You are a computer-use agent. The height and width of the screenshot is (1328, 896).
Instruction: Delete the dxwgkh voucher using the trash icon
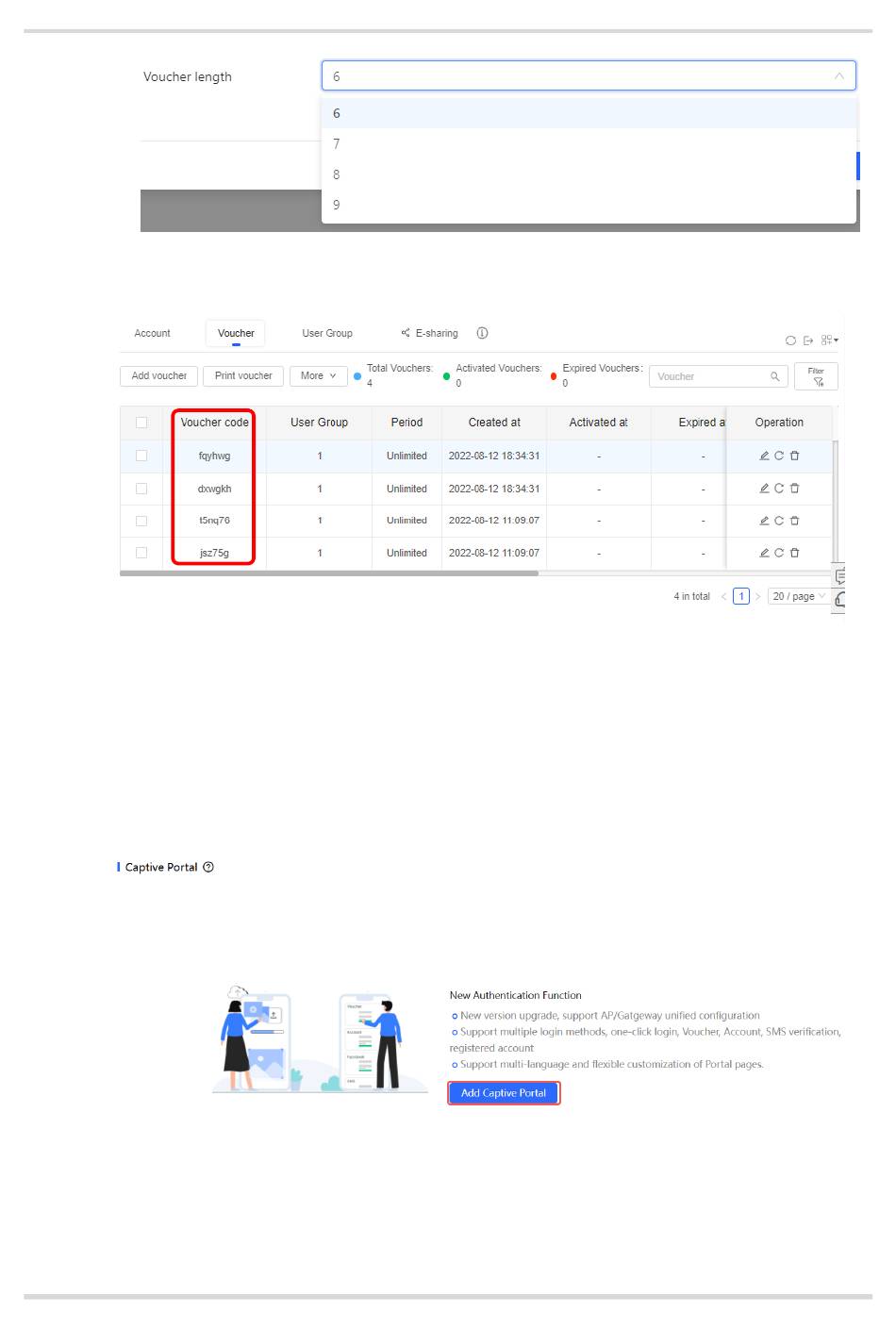pyautogui.click(x=794, y=489)
